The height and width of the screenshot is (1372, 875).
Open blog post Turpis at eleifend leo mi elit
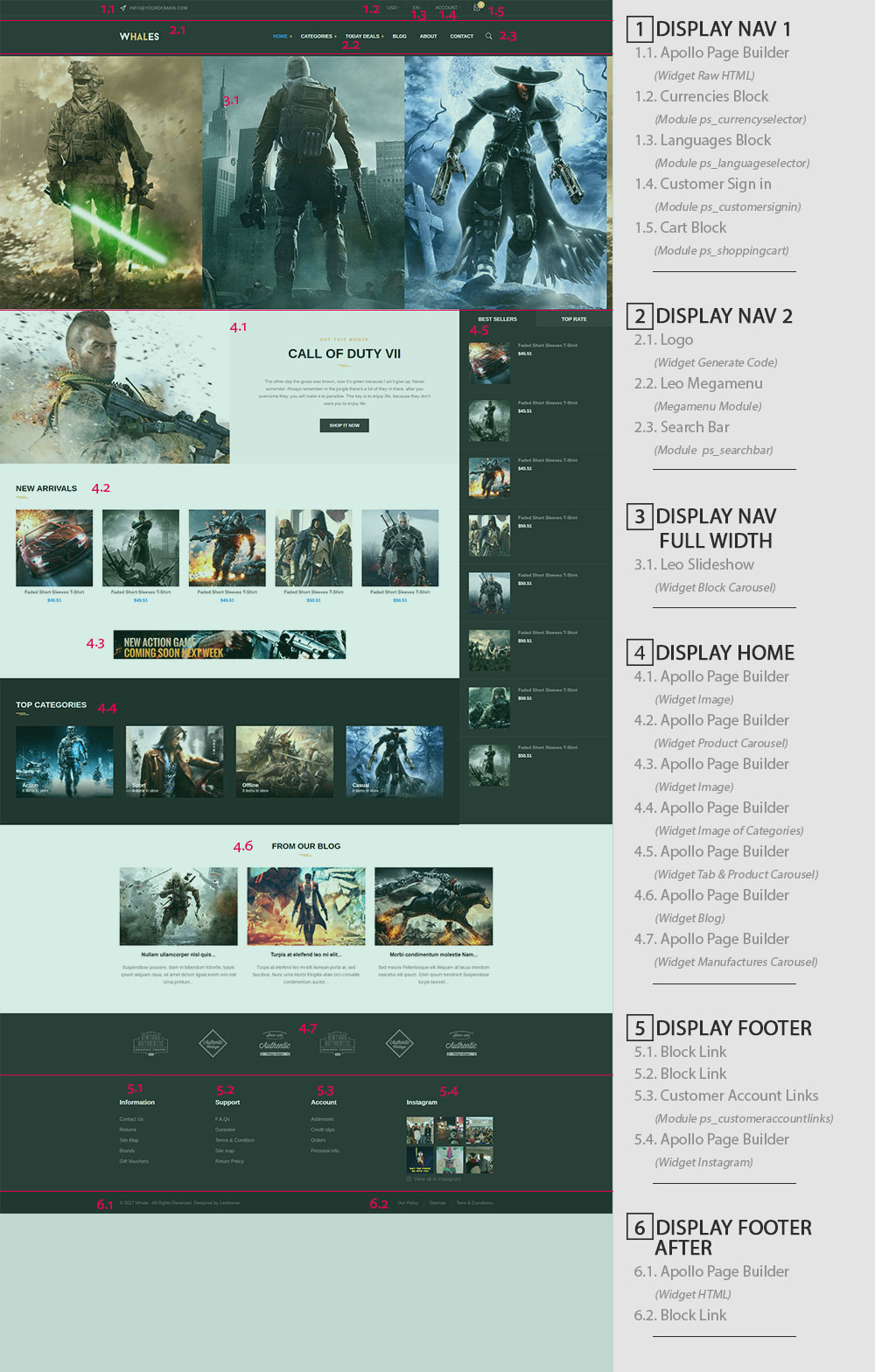coord(305,955)
